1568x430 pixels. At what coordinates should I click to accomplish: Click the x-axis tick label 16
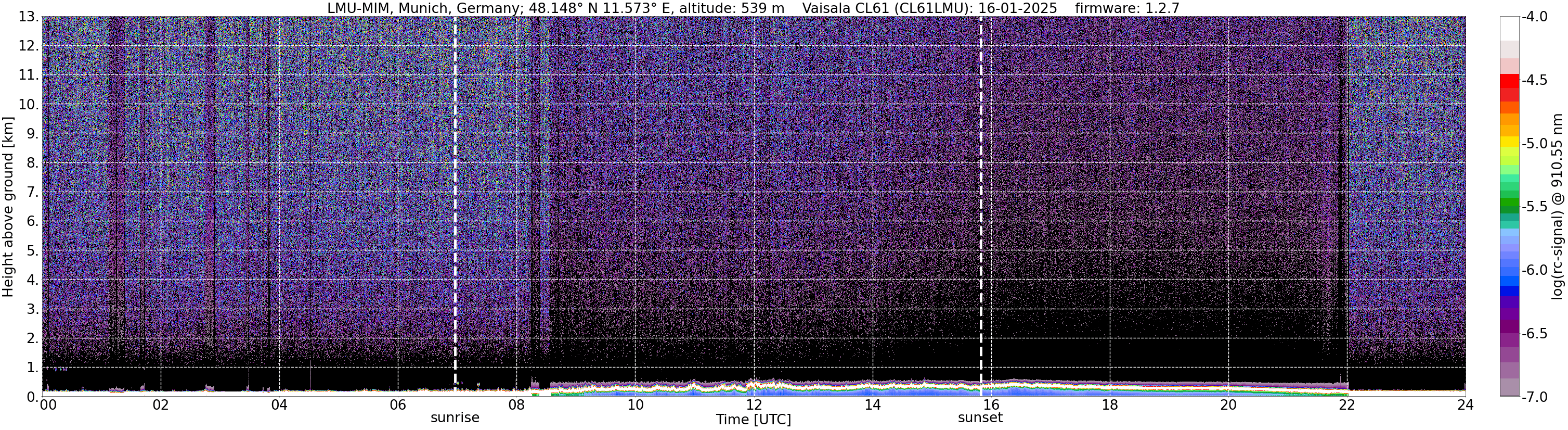991,405
